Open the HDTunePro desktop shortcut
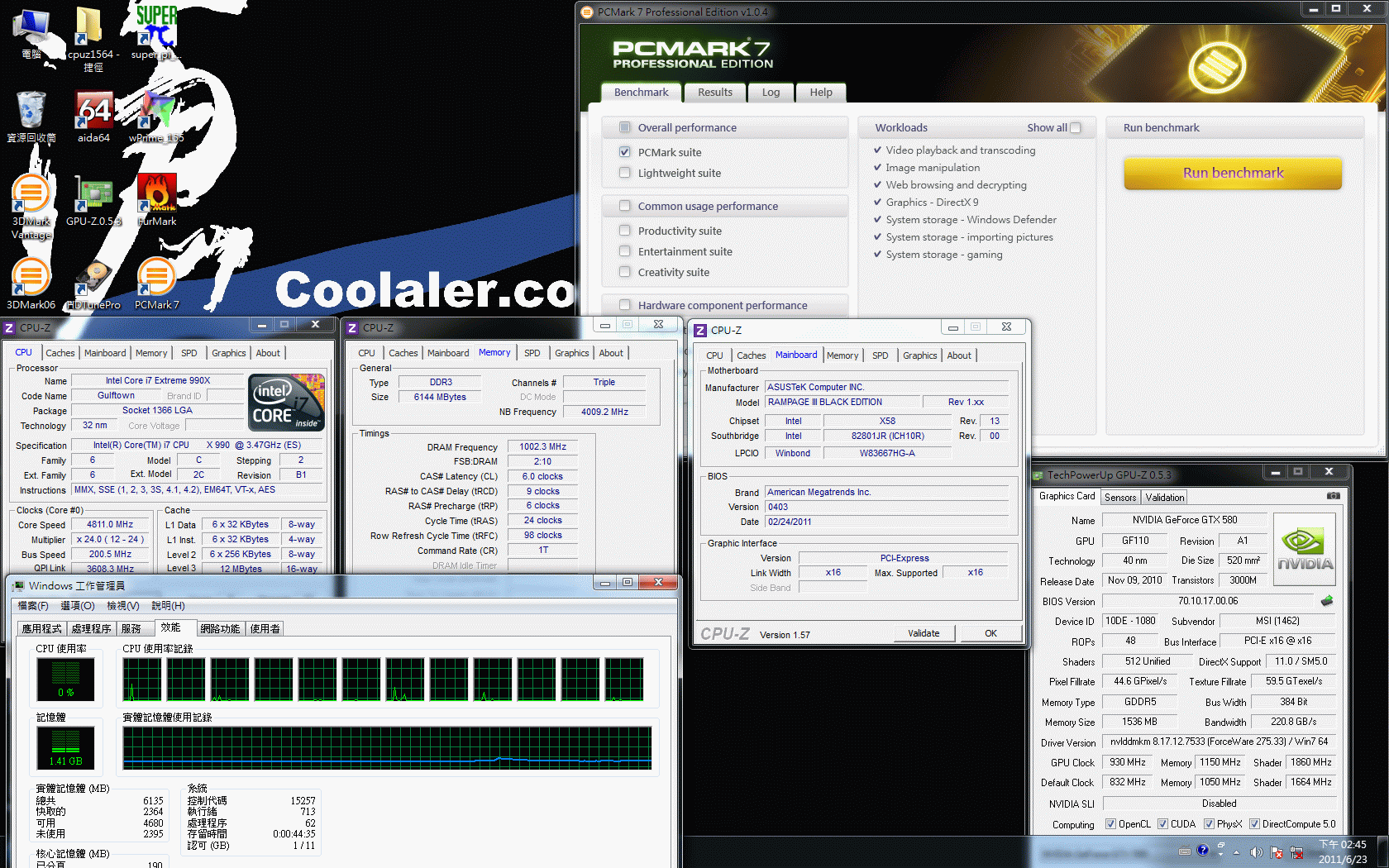 pos(93,280)
